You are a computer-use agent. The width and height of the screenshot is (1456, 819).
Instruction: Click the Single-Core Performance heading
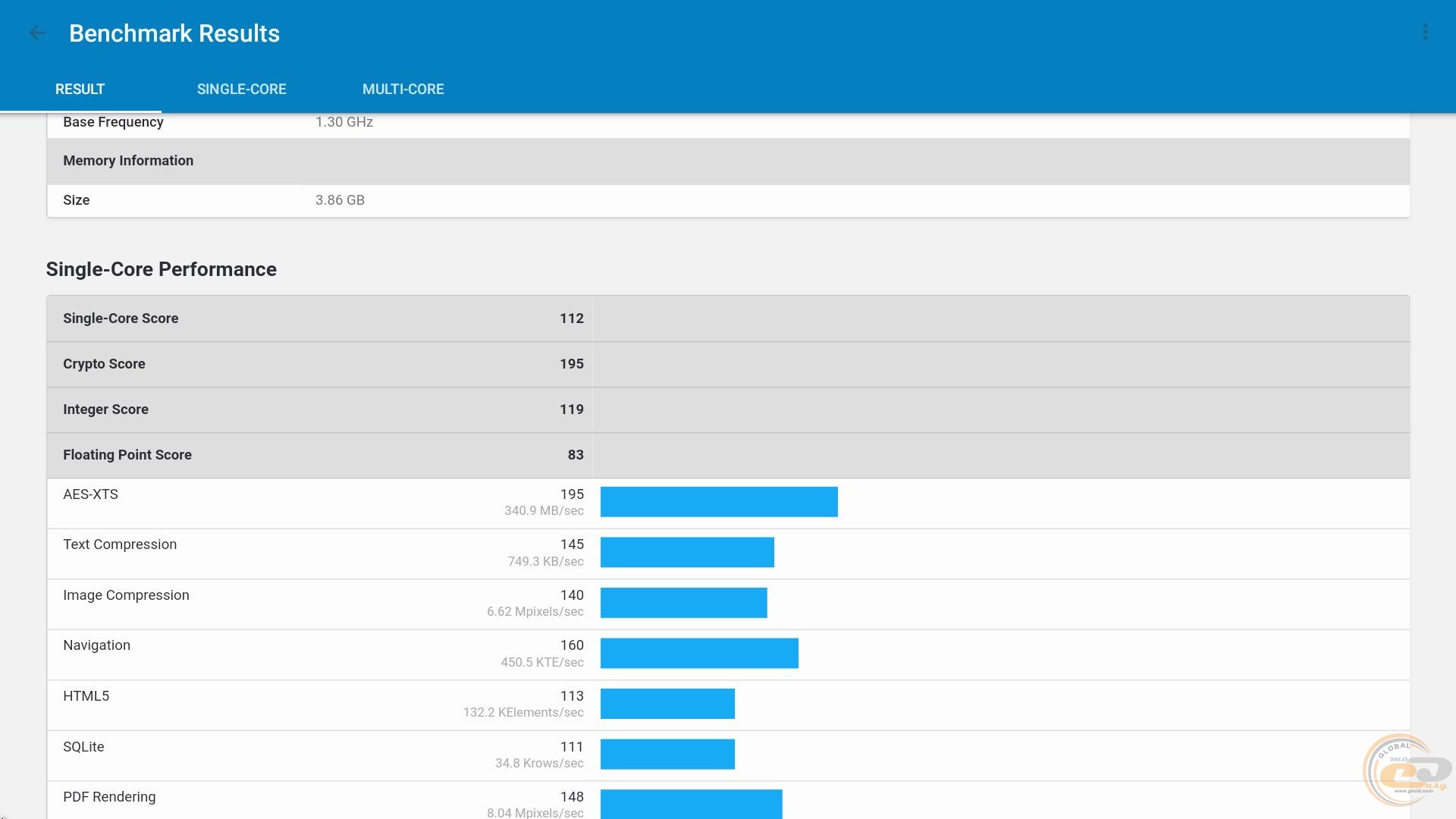(x=161, y=269)
